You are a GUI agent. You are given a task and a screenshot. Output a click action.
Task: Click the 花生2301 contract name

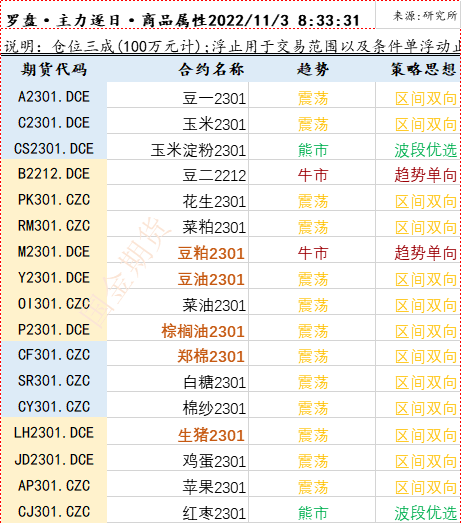point(214,202)
